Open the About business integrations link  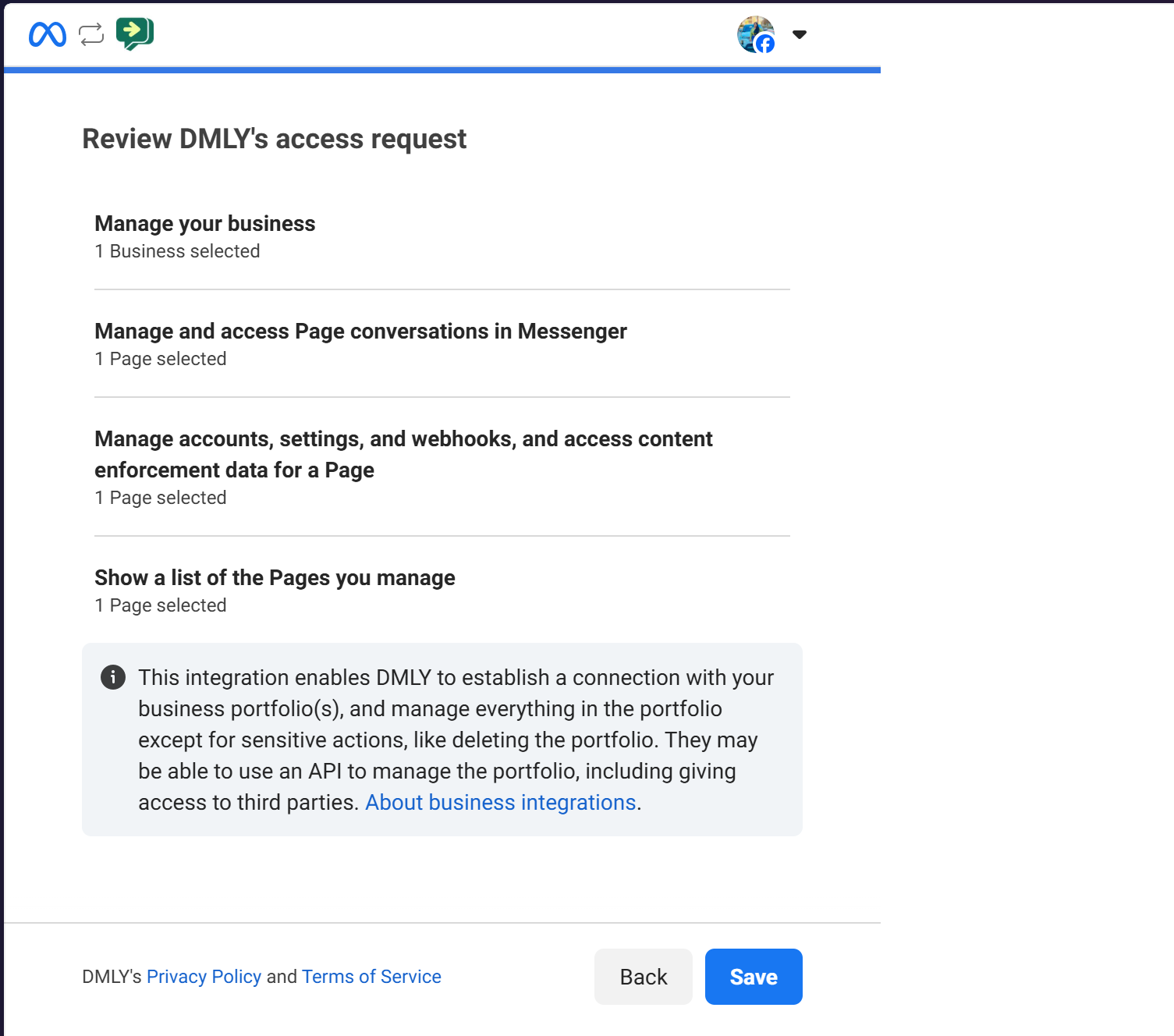pos(501,802)
